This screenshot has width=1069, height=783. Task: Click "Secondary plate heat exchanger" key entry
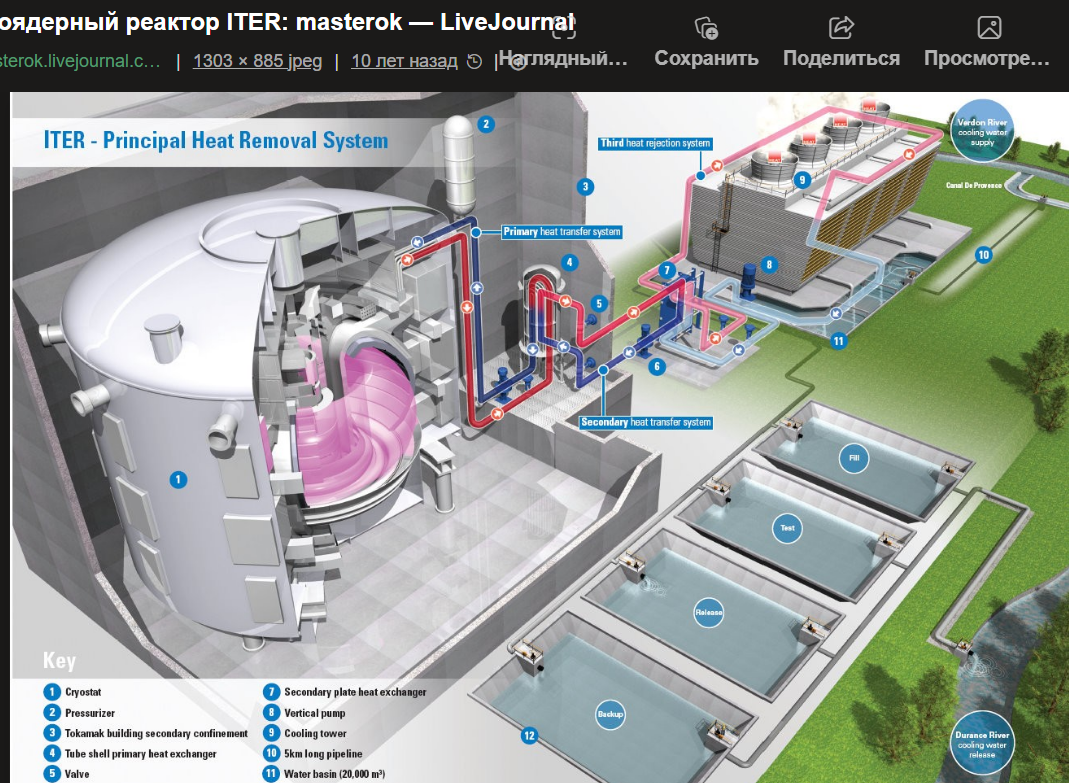point(345,692)
